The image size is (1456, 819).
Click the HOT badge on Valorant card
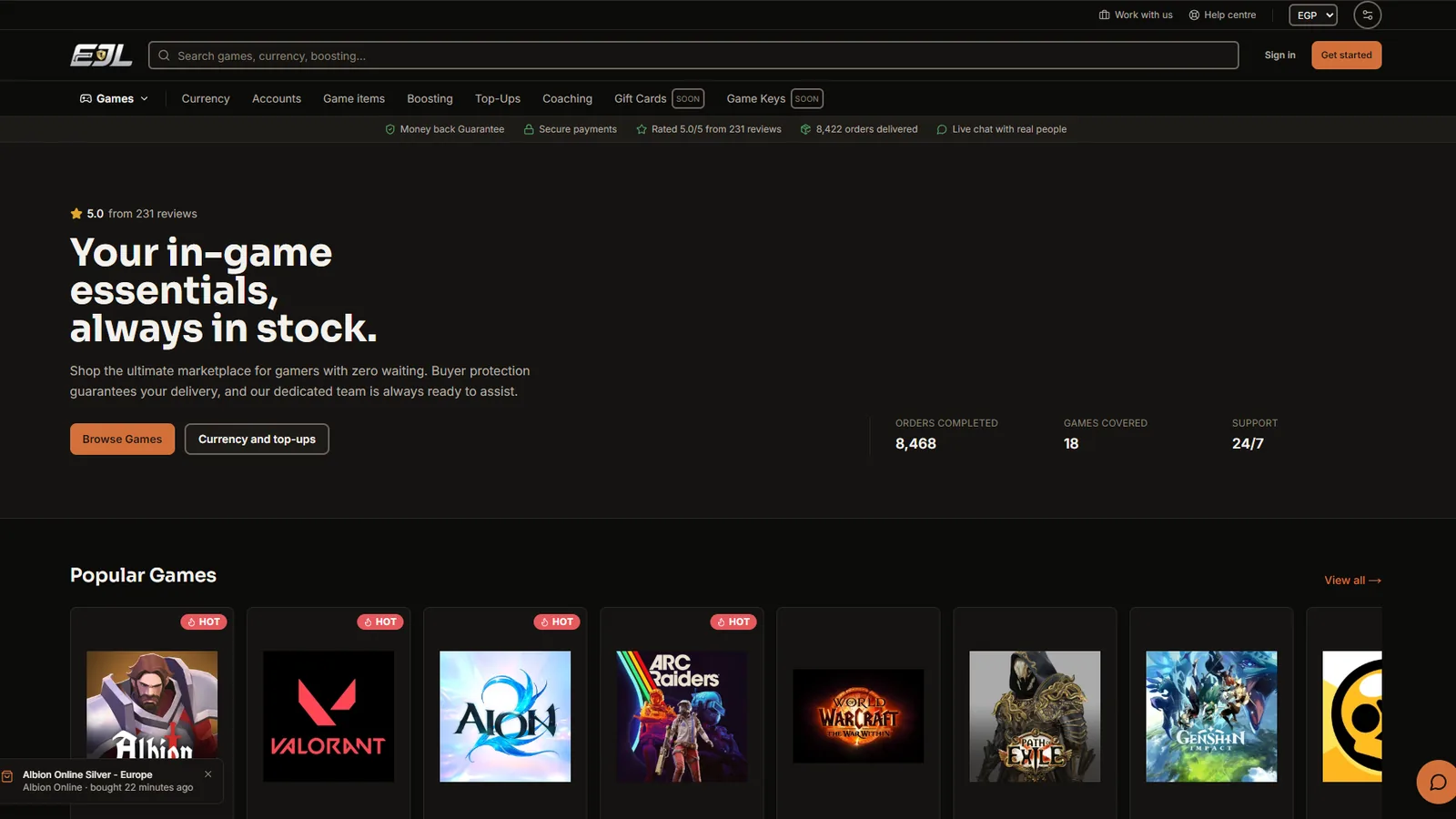coord(379,622)
